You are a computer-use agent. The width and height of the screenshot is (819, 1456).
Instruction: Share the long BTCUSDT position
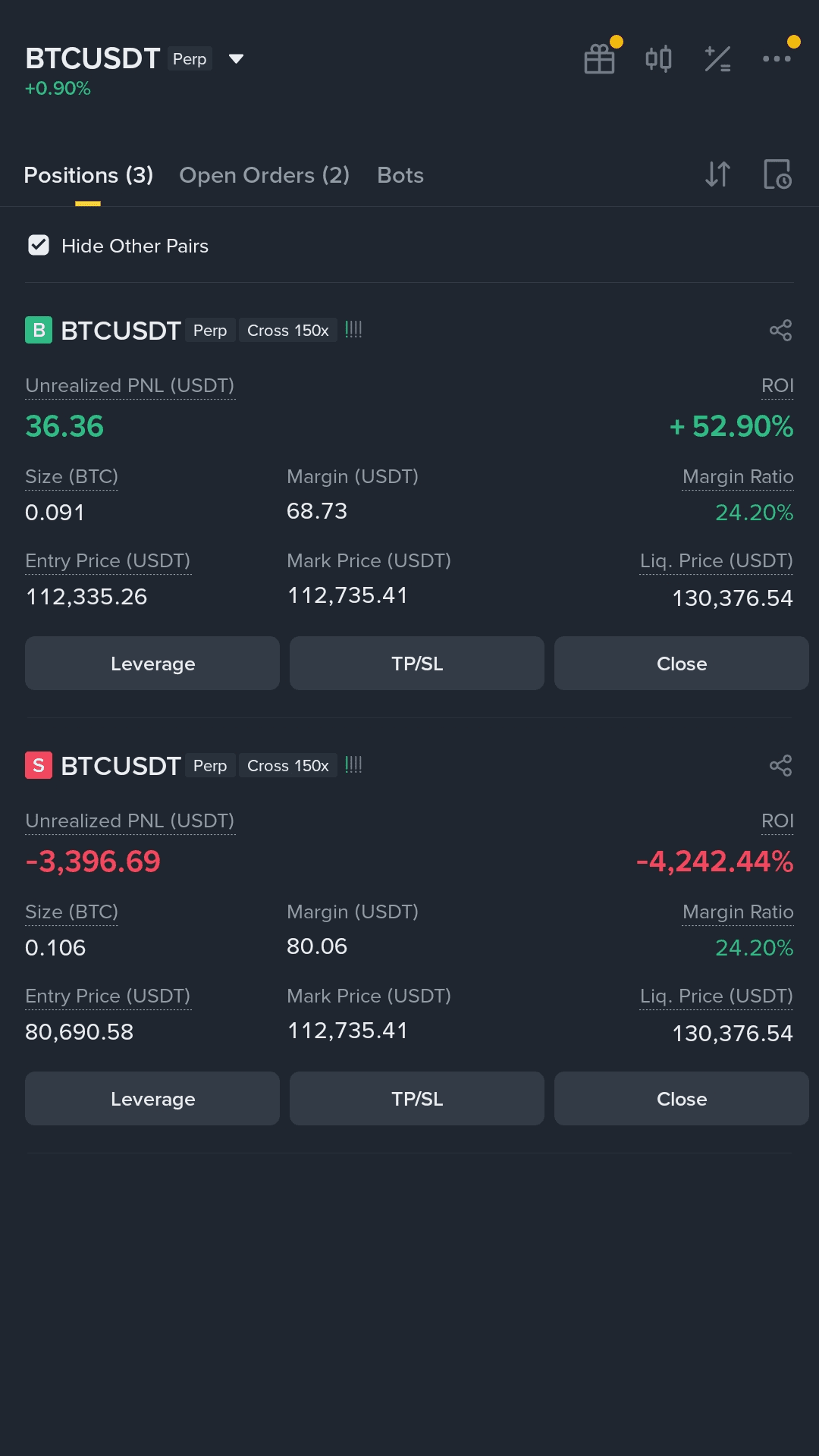[x=780, y=331]
